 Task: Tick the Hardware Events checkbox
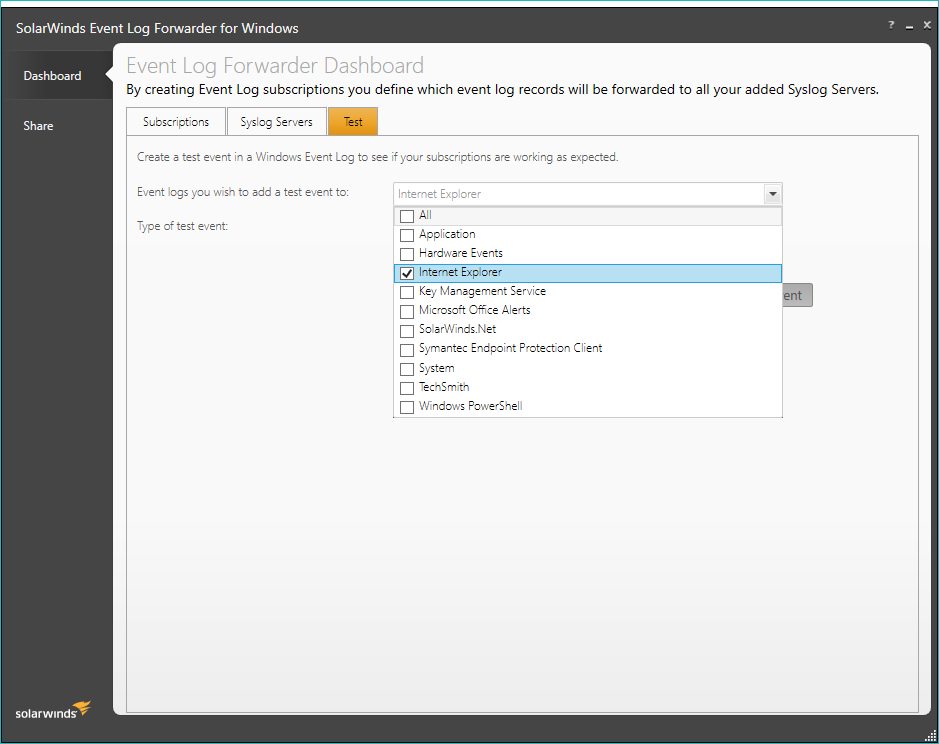coord(407,254)
